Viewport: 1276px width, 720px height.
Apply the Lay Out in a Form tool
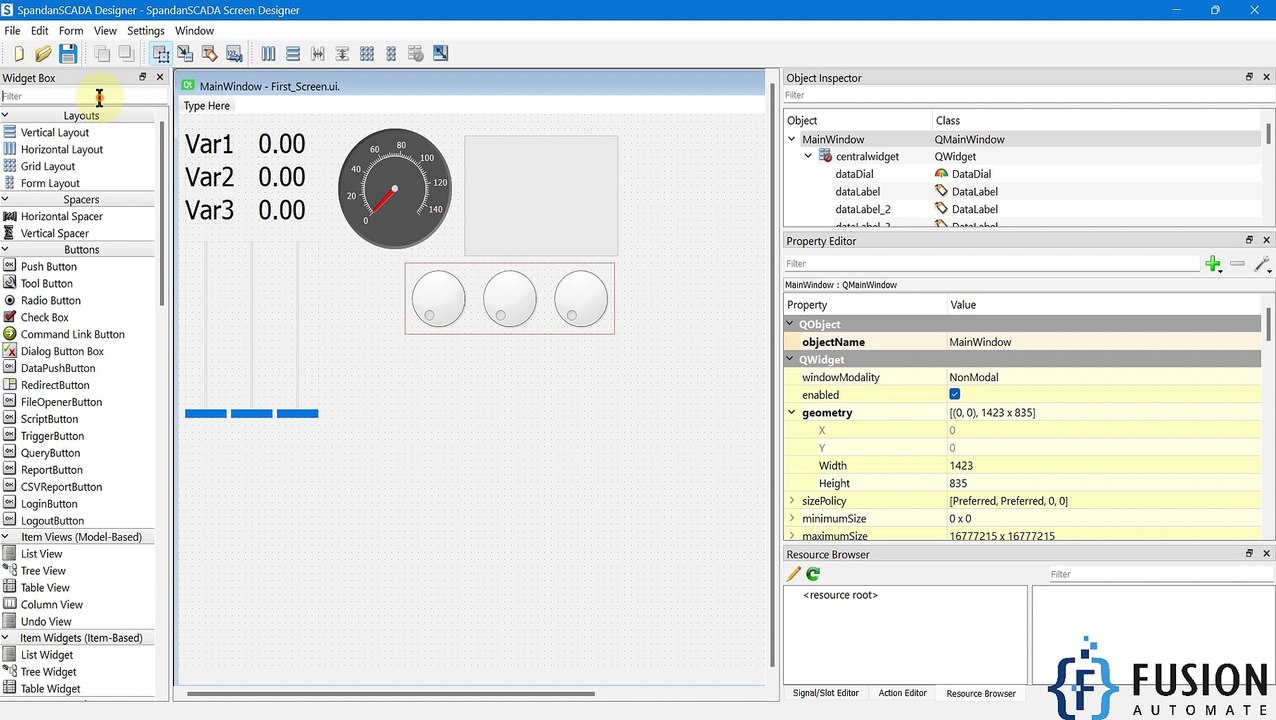[391, 54]
